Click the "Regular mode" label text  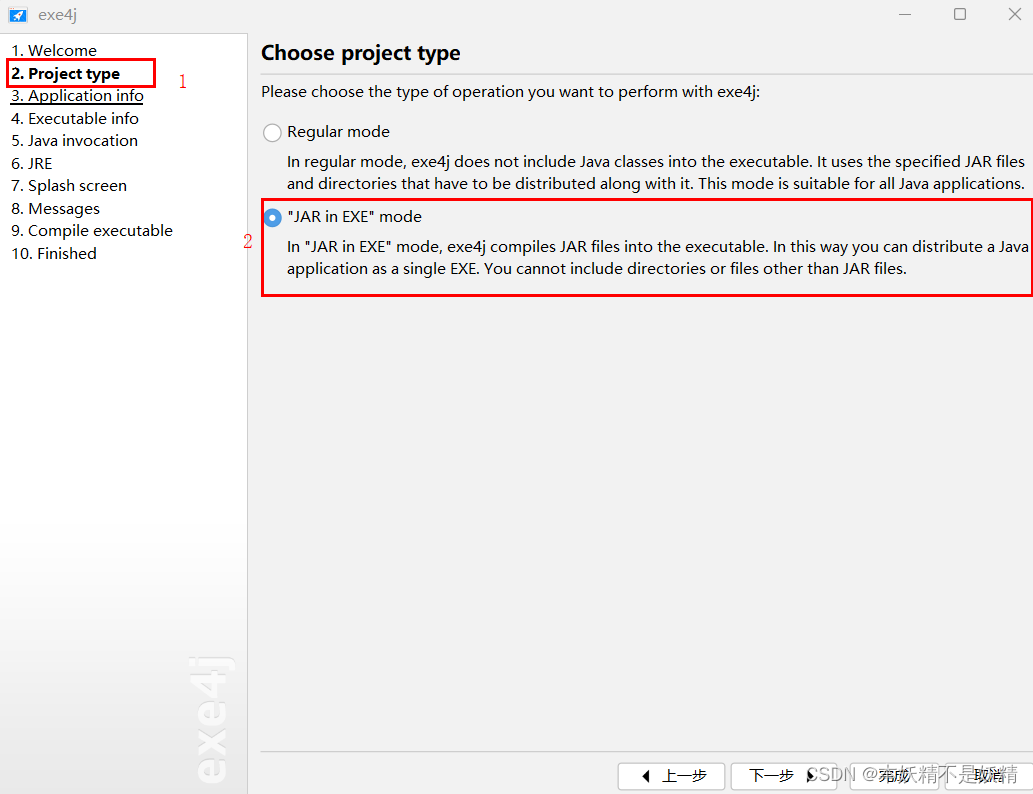pyautogui.click(x=339, y=132)
